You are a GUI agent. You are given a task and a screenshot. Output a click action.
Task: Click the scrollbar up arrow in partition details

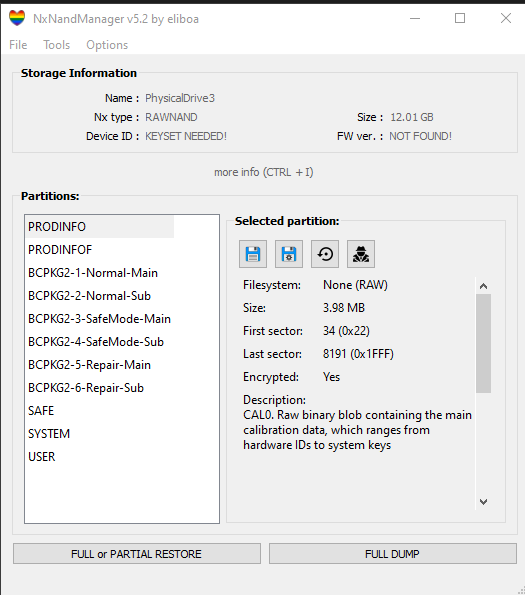[483, 286]
